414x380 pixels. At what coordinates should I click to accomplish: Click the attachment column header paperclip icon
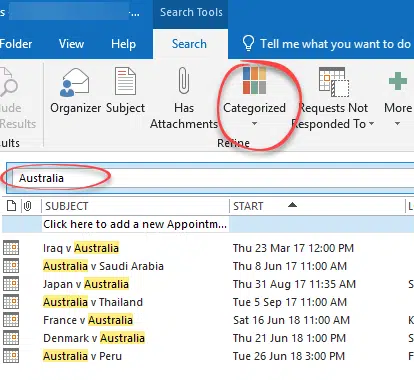[x=27, y=206]
